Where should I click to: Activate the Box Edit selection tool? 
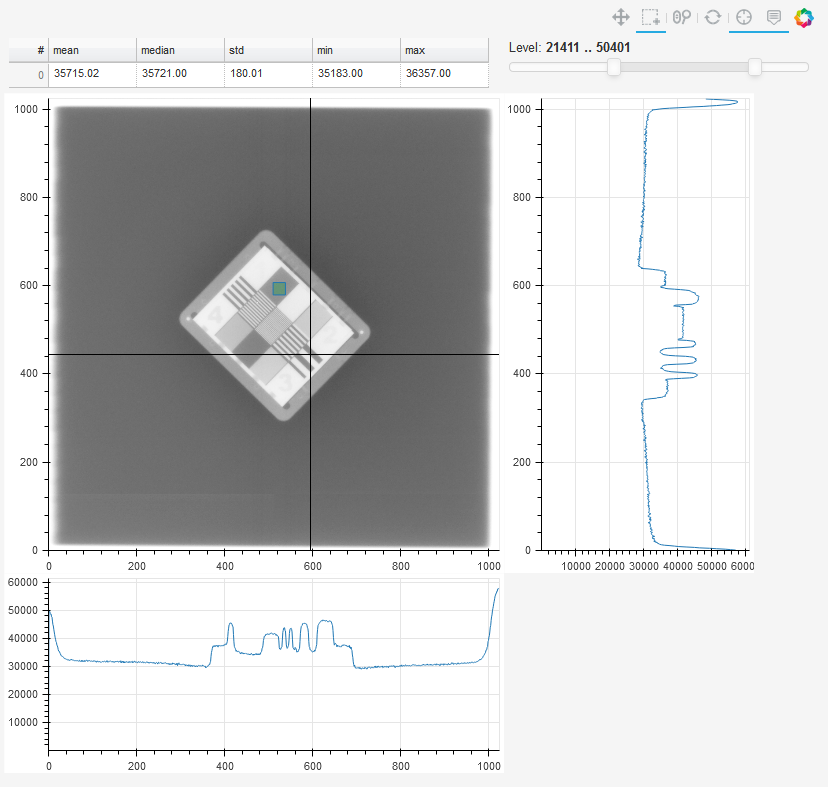[651, 17]
